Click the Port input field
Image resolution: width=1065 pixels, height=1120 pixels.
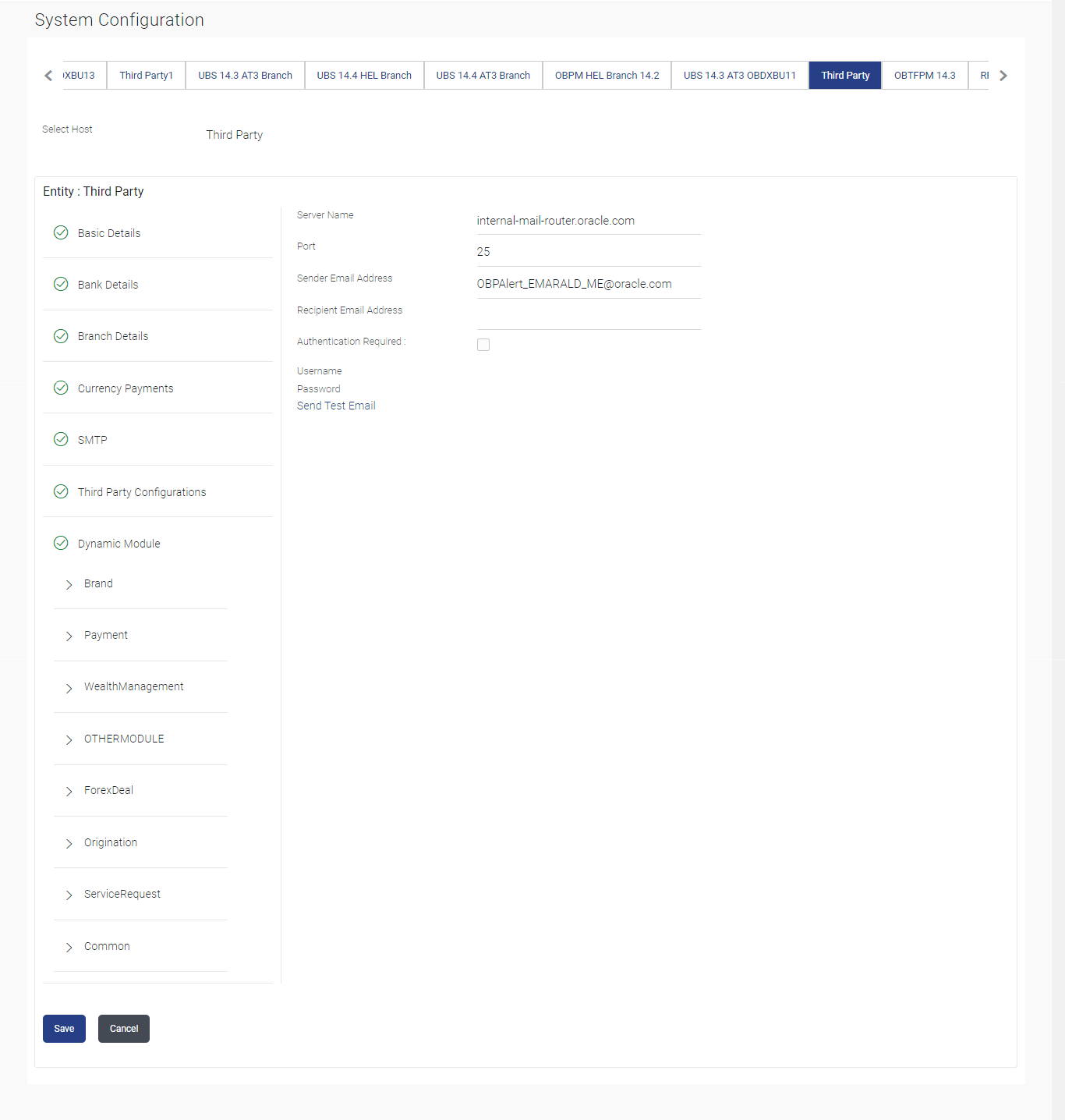(589, 252)
